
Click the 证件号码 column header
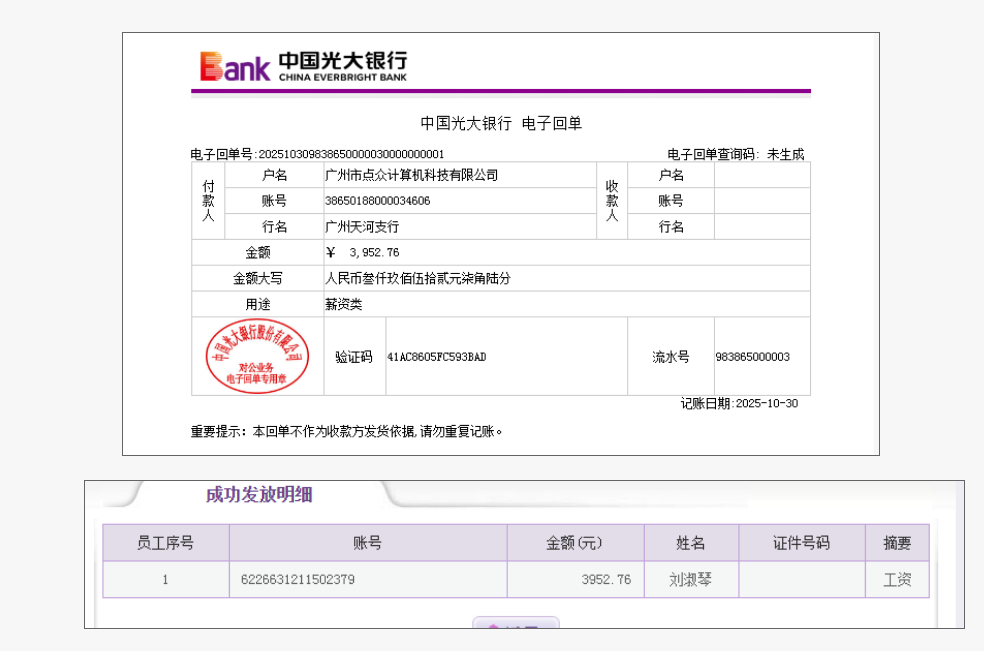pyautogui.click(x=801, y=543)
